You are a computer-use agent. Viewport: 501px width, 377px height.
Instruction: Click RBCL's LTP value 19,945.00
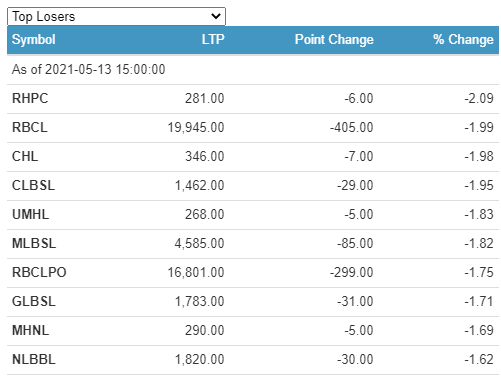click(196, 127)
